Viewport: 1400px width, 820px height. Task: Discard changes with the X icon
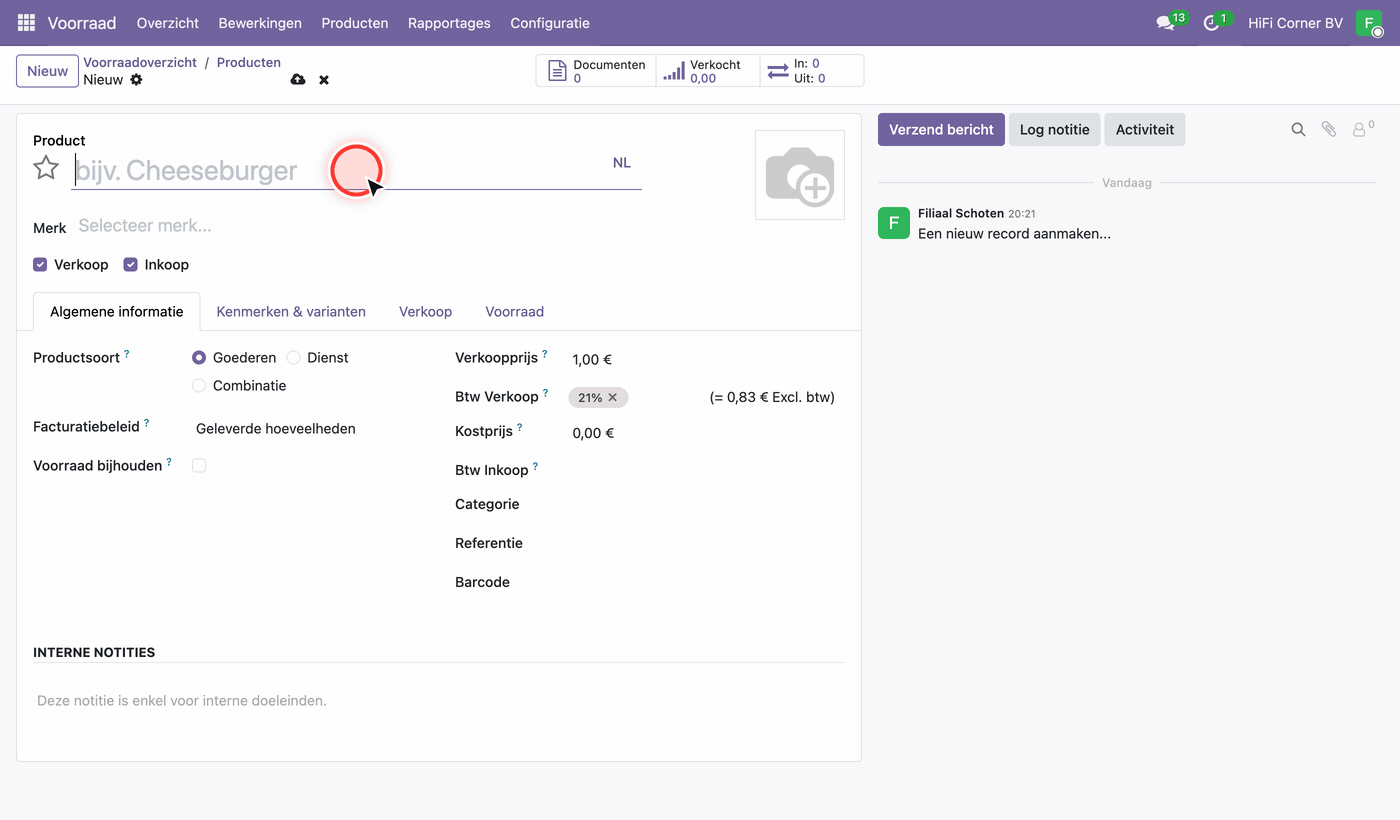324,80
